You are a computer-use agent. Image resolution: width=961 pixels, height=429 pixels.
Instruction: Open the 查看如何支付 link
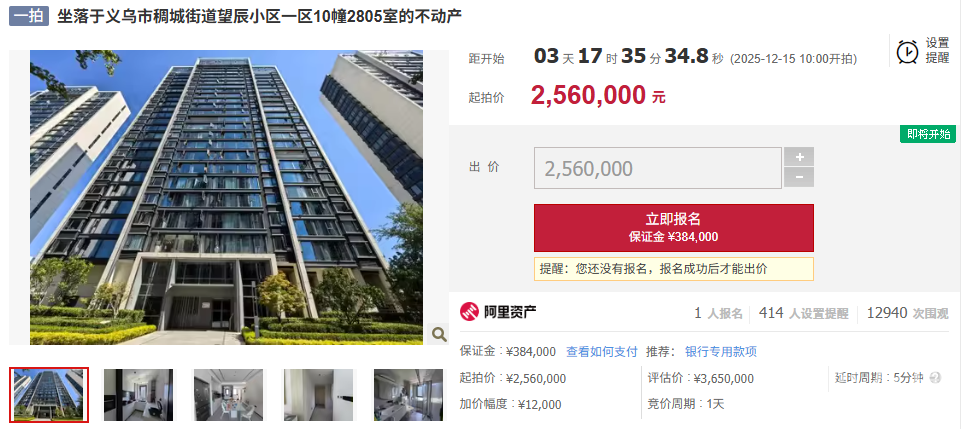(601, 352)
